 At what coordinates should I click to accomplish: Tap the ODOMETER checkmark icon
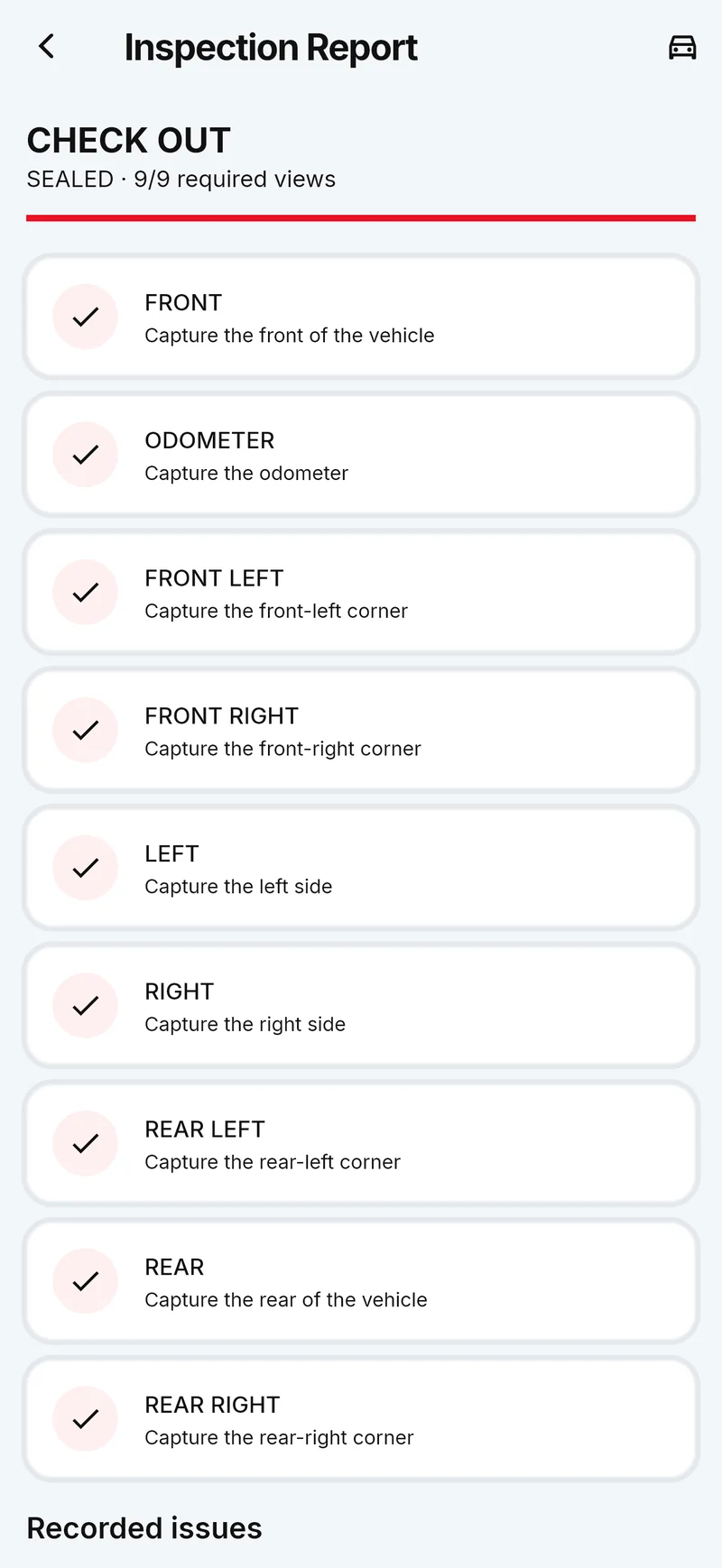click(x=86, y=455)
